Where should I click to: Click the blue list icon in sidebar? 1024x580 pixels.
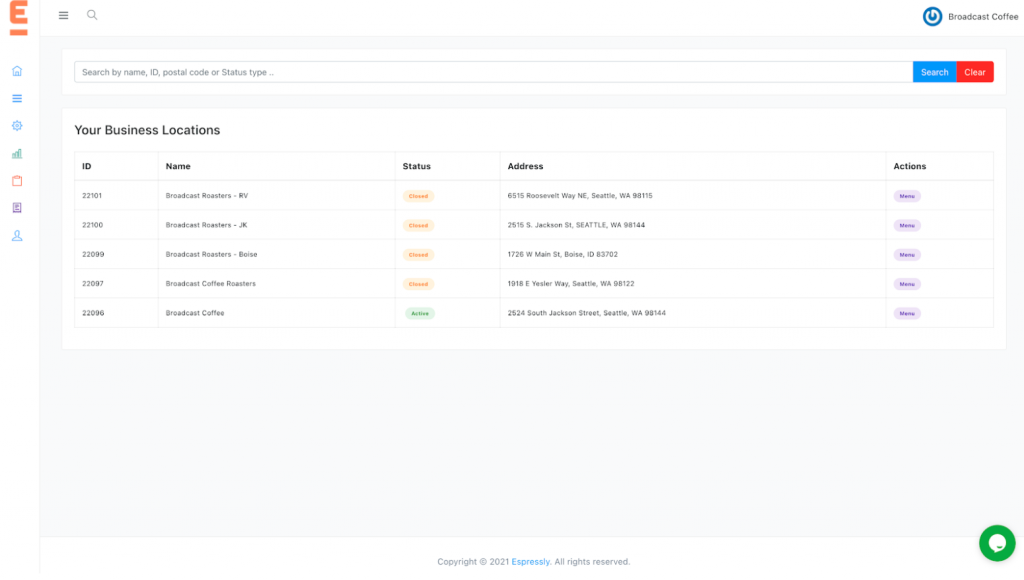click(17, 98)
